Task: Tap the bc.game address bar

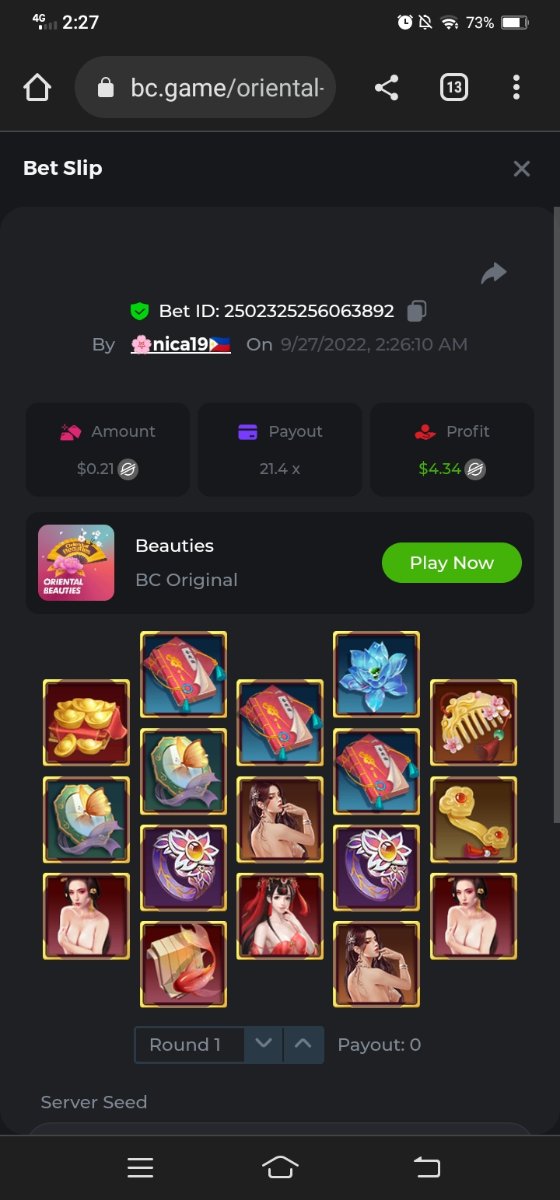Action: [206, 88]
